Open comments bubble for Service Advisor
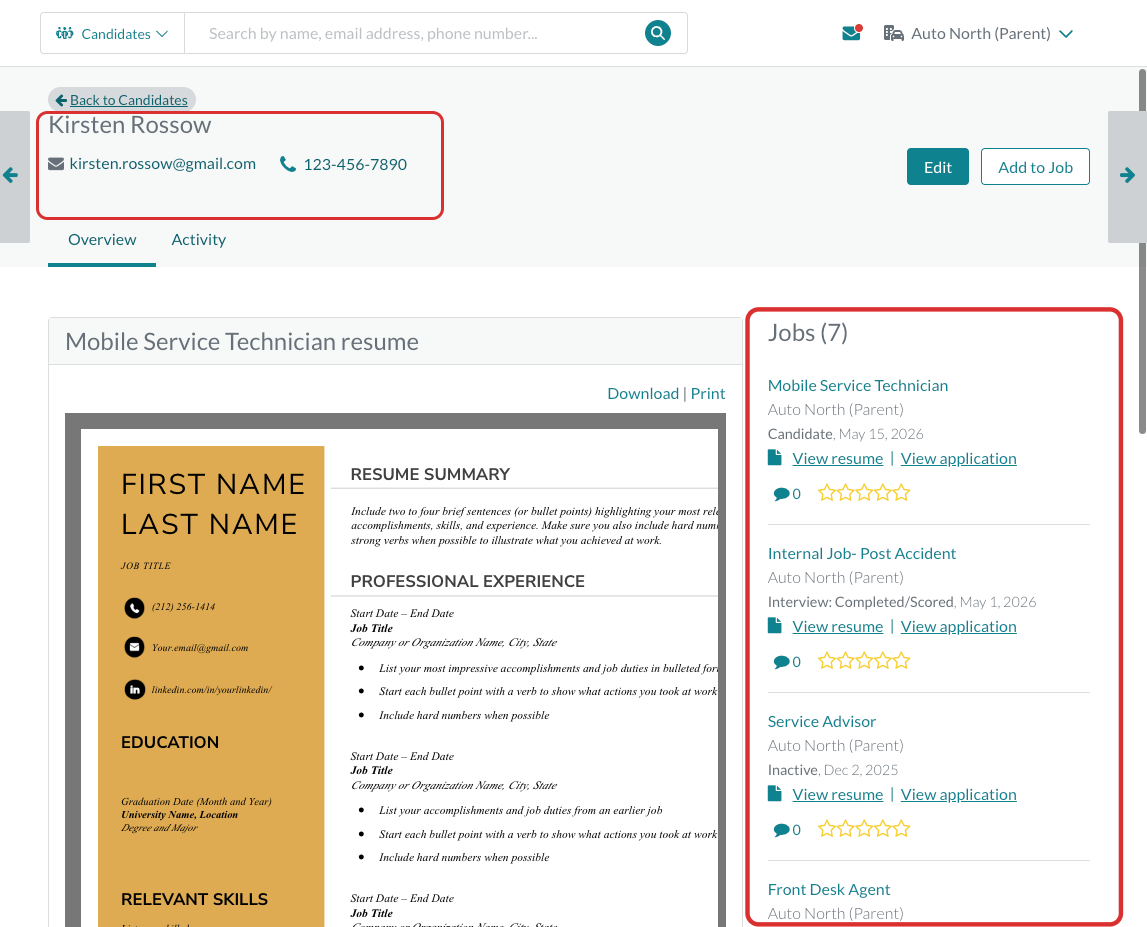 pos(781,830)
